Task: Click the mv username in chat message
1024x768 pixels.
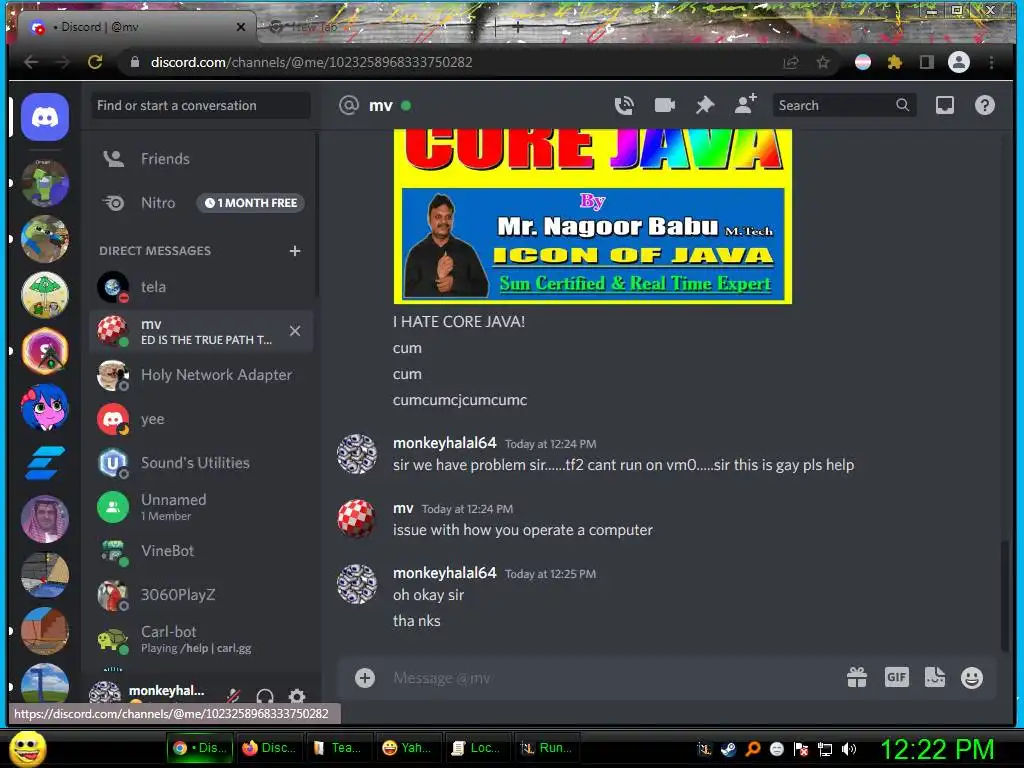Action: coord(403,508)
